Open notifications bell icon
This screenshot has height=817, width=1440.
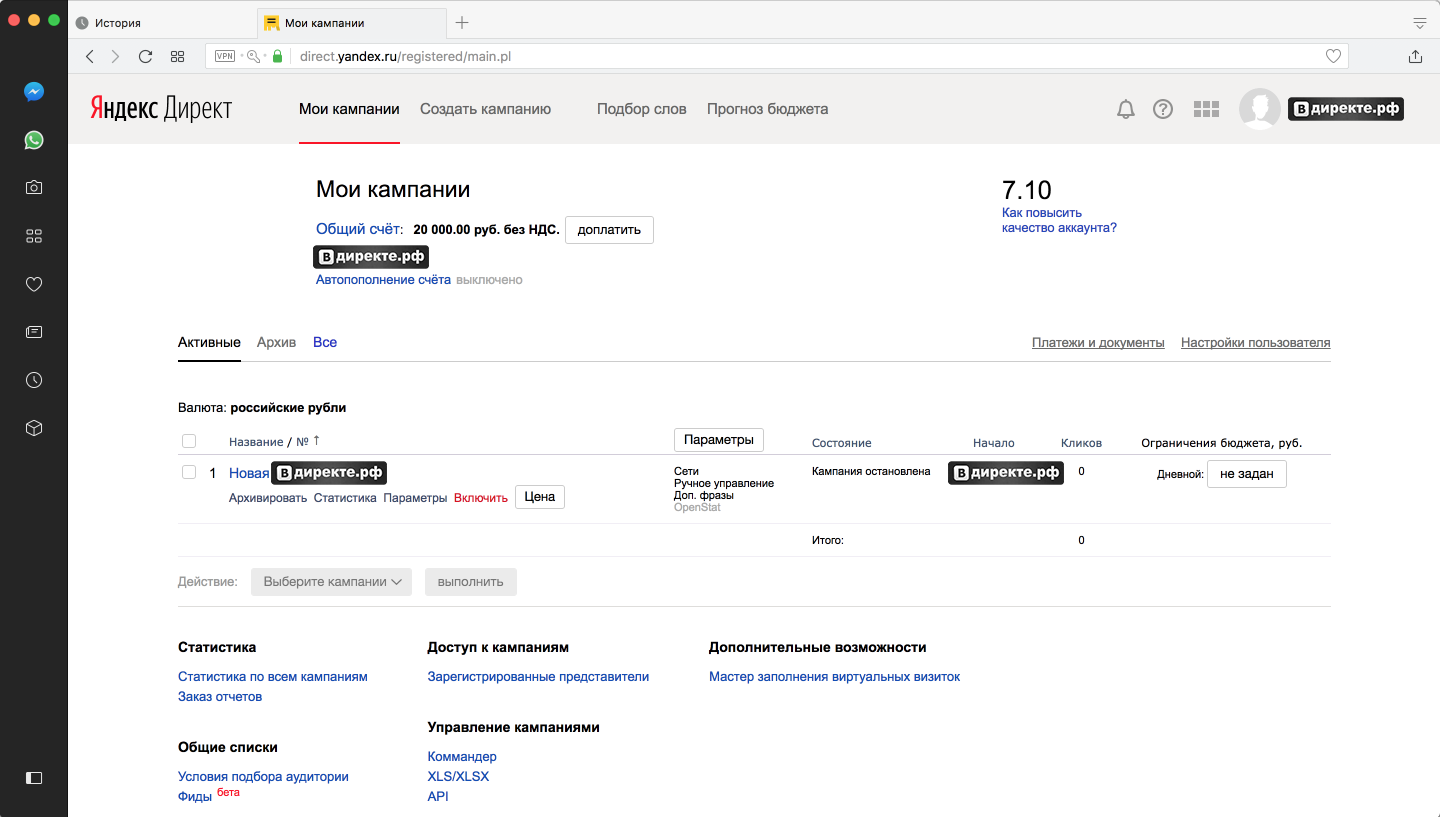point(1126,109)
